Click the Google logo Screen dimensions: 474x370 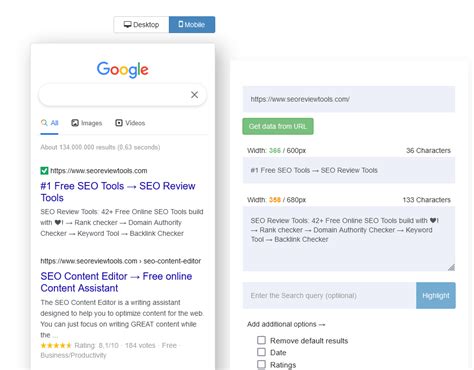tap(123, 69)
